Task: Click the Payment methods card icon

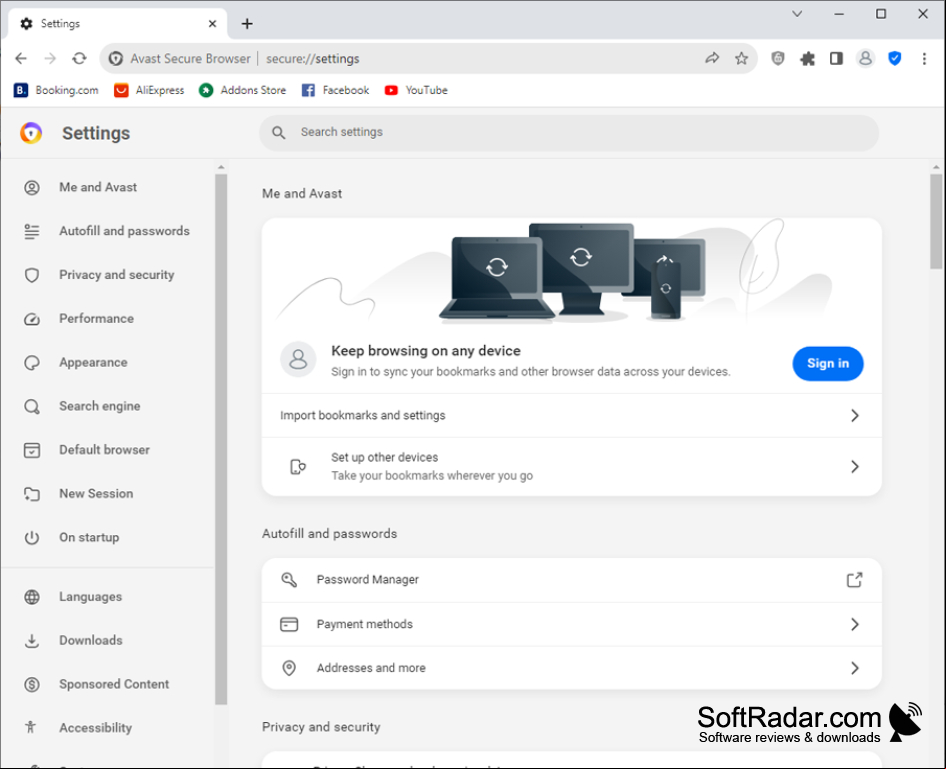Action: (289, 624)
